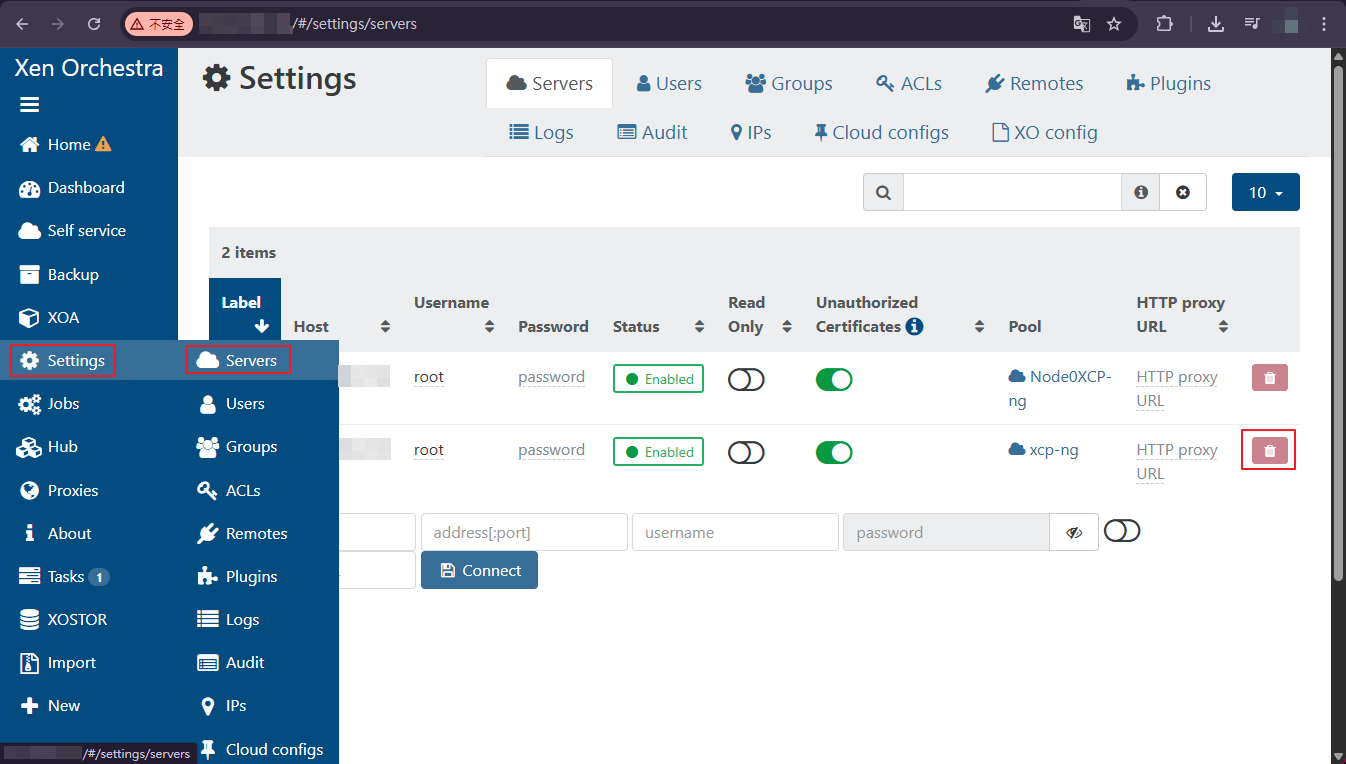This screenshot has width=1346, height=764.
Task: Toggle Enabled status for Node0XCP-ng server
Action: click(x=658, y=379)
